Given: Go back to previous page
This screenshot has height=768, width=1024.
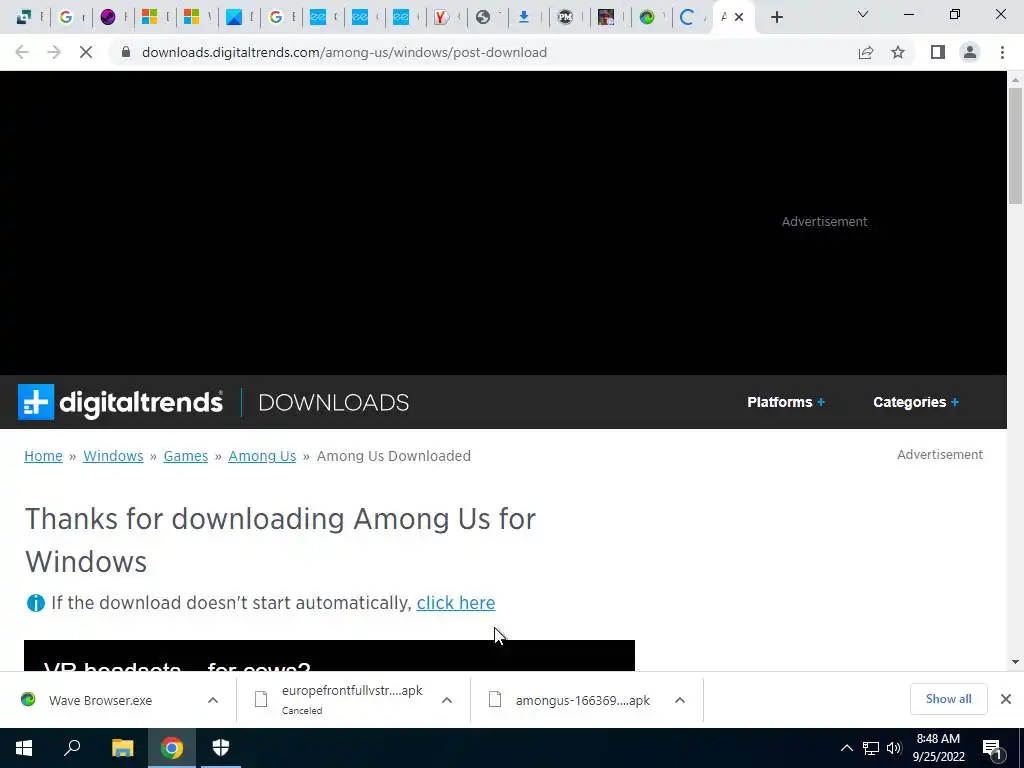Looking at the screenshot, I should (22, 52).
